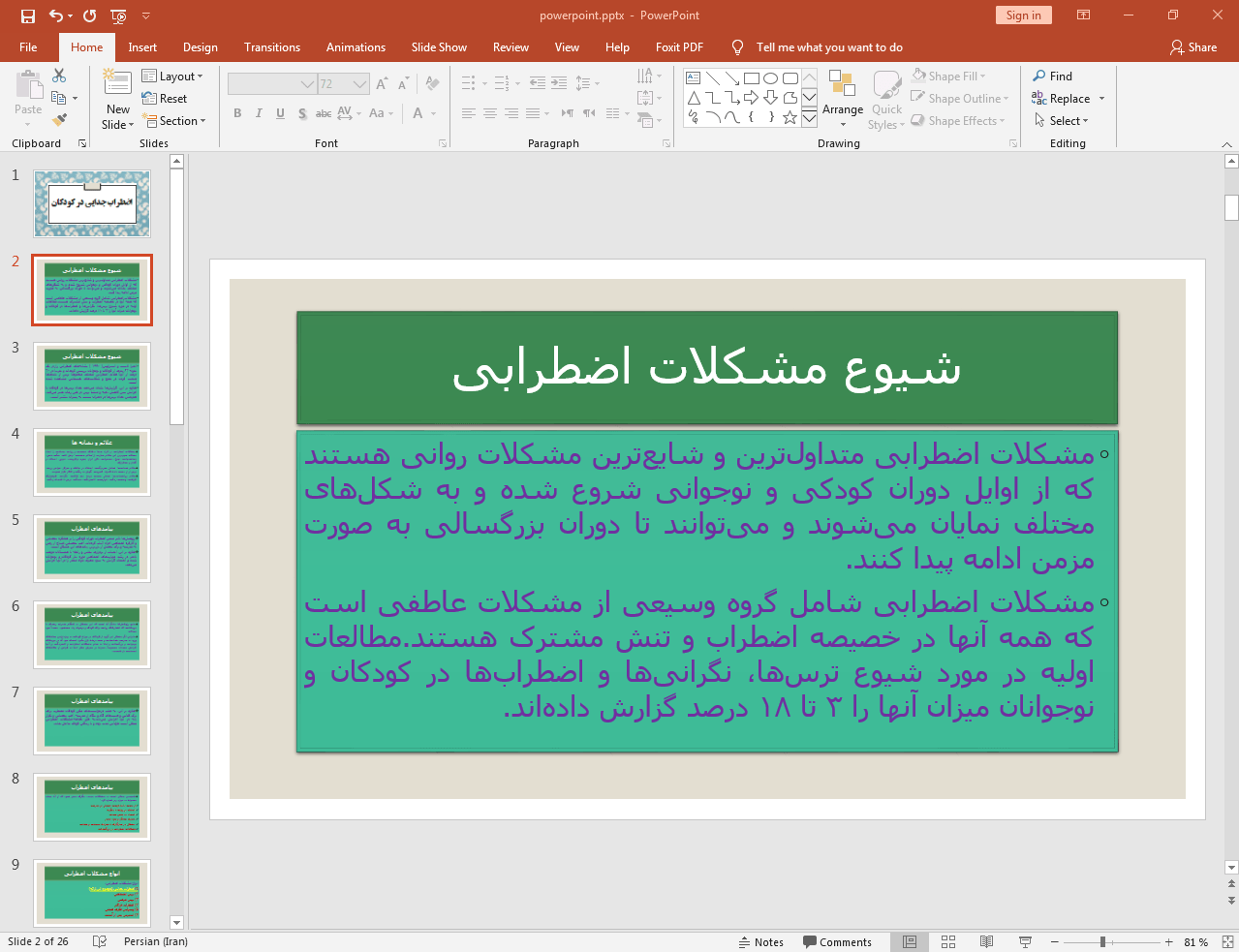Image resolution: width=1239 pixels, height=952 pixels.
Task: Open Notes pane from status bar
Action: [761, 941]
